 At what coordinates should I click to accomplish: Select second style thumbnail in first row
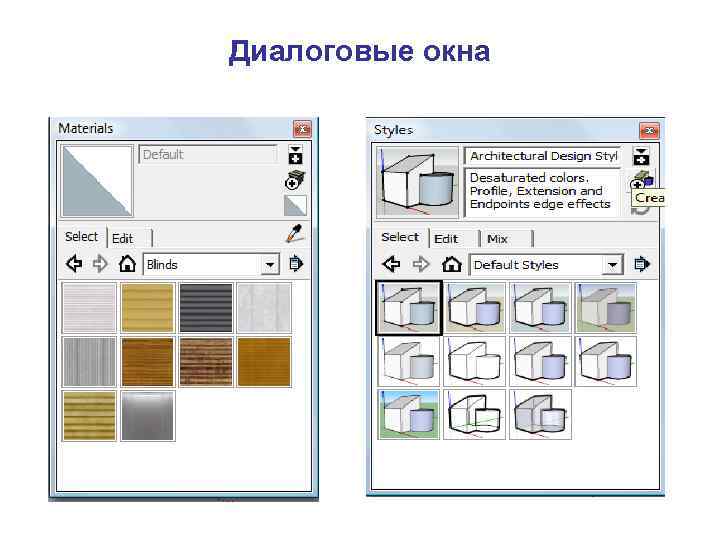(475, 308)
